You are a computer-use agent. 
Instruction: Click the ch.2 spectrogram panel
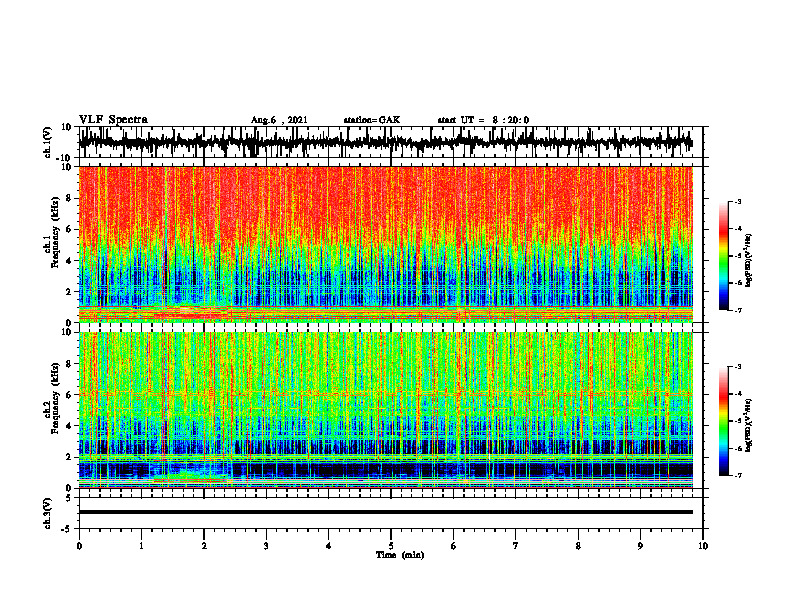coord(386,410)
